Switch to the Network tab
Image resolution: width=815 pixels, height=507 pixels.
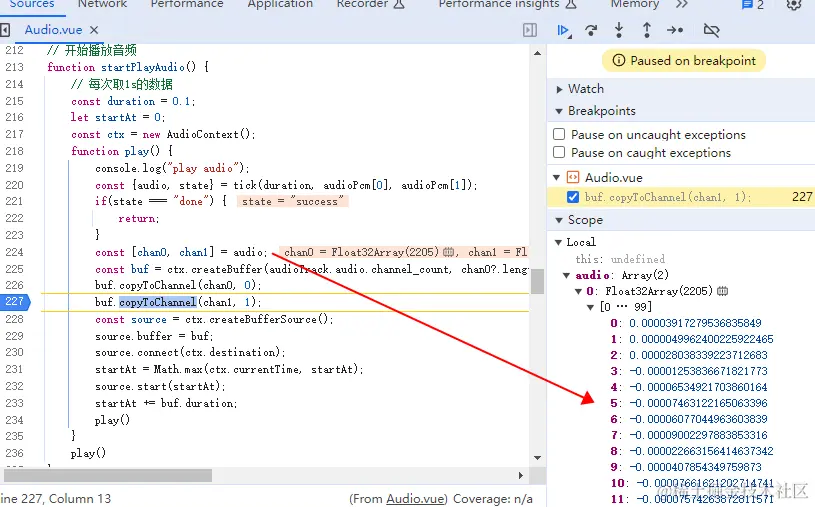coord(102,4)
